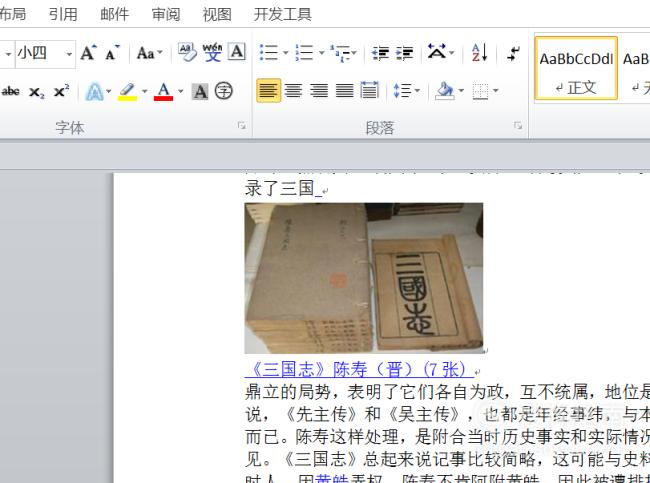Click the Distributed alignment icon
The width and height of the screenshot is (650, 483).
pos(370,90)
